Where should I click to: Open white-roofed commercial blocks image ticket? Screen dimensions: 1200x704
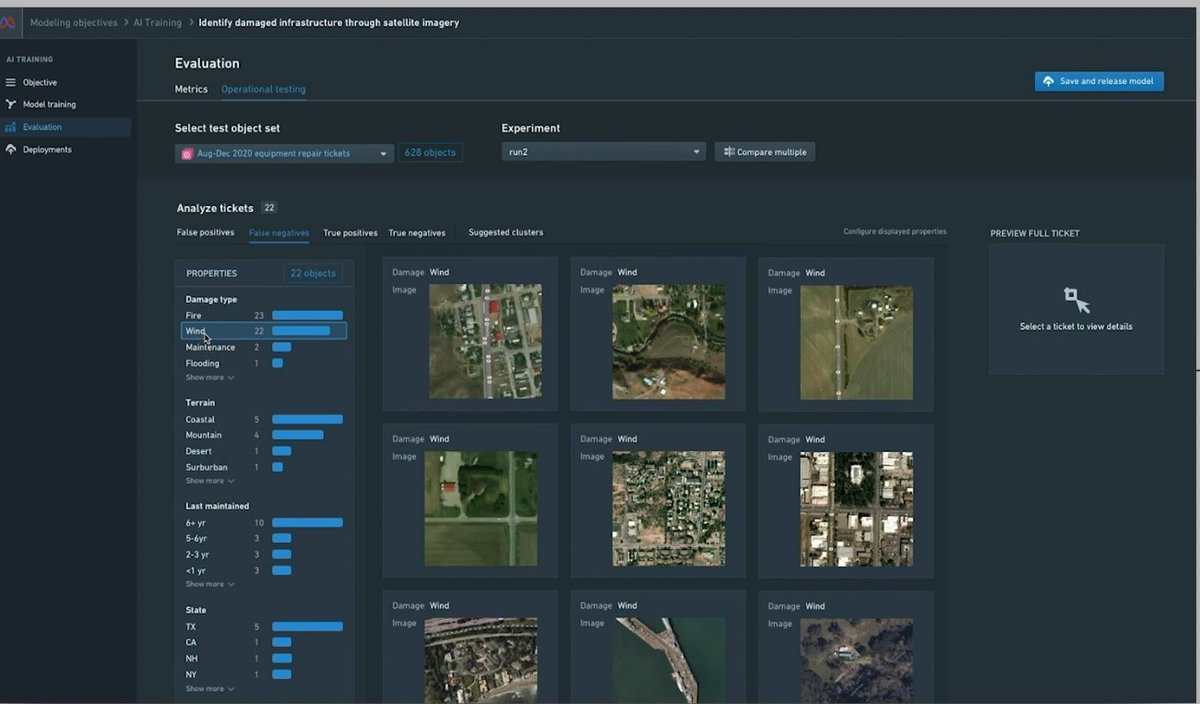pos(856,509)
